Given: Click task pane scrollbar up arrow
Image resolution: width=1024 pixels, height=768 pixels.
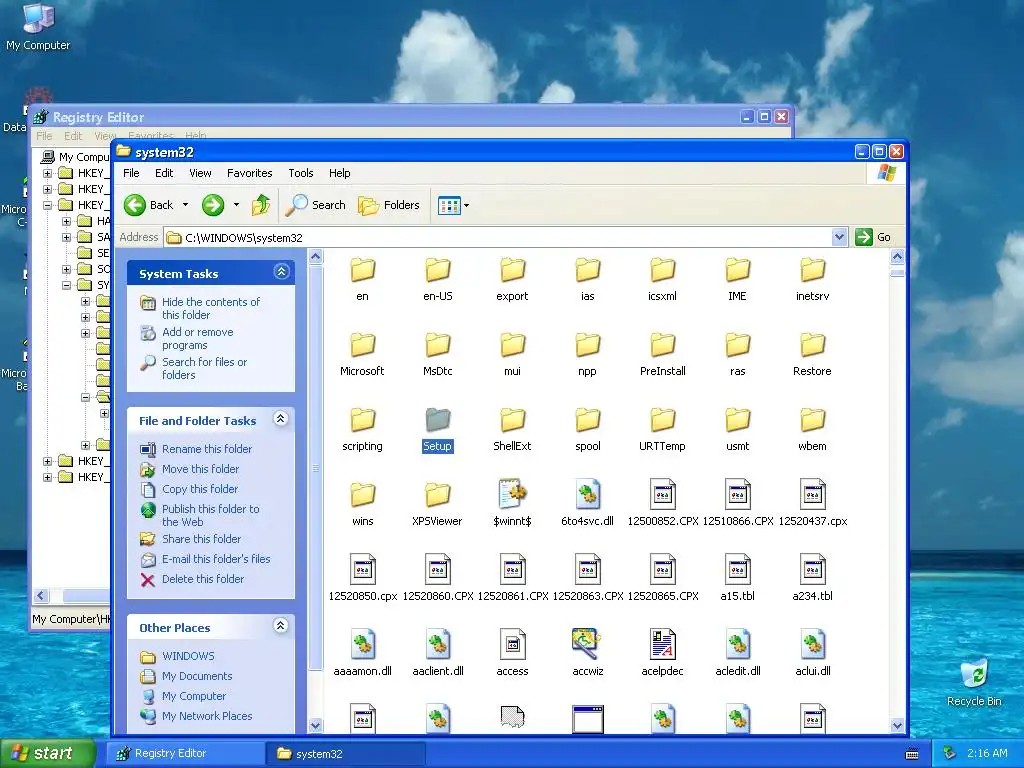Looking at the screenshot, I should 315,257.
